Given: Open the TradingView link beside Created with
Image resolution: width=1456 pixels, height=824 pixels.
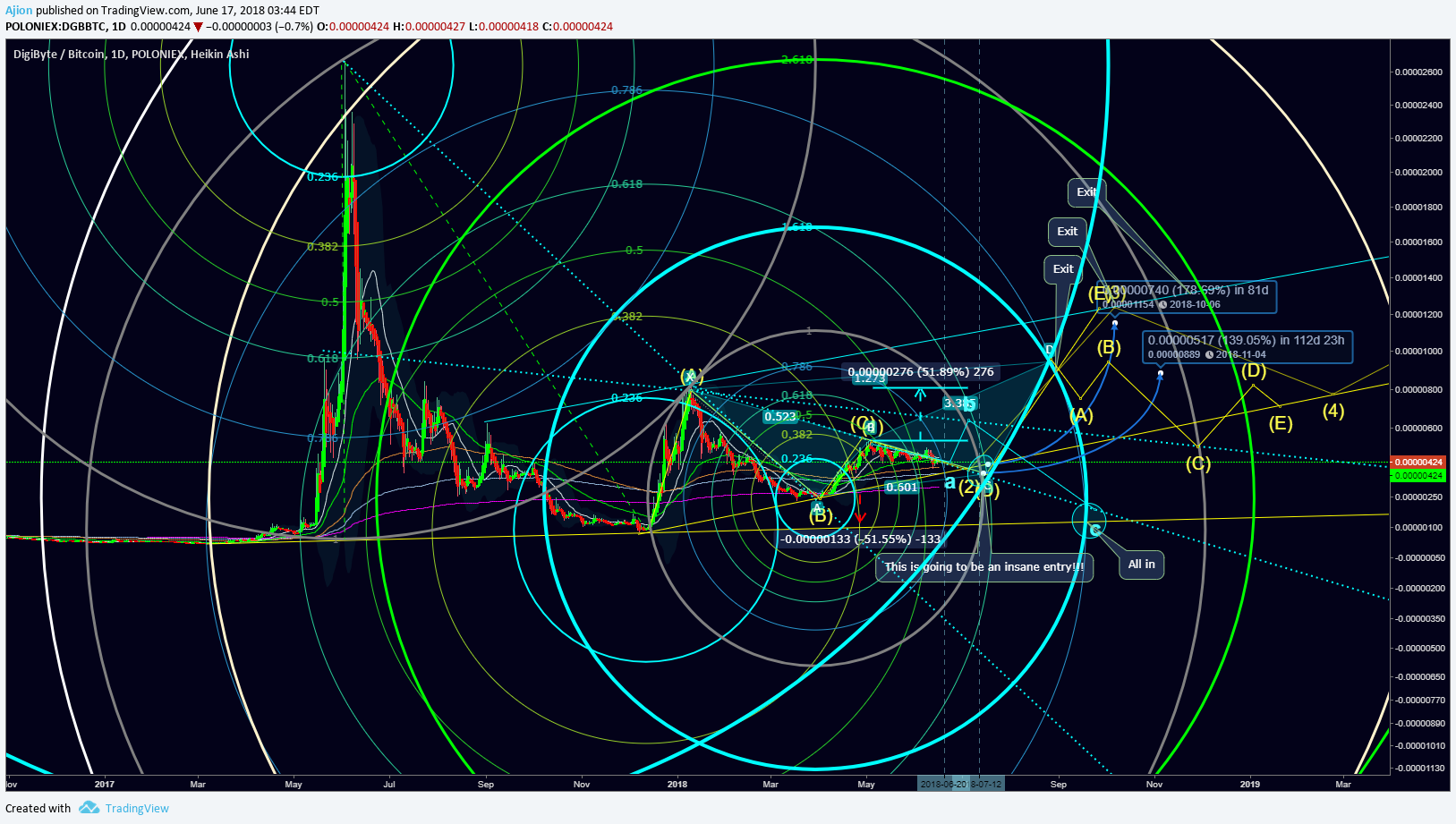Looking at the screenshot, I should point(137,809).
